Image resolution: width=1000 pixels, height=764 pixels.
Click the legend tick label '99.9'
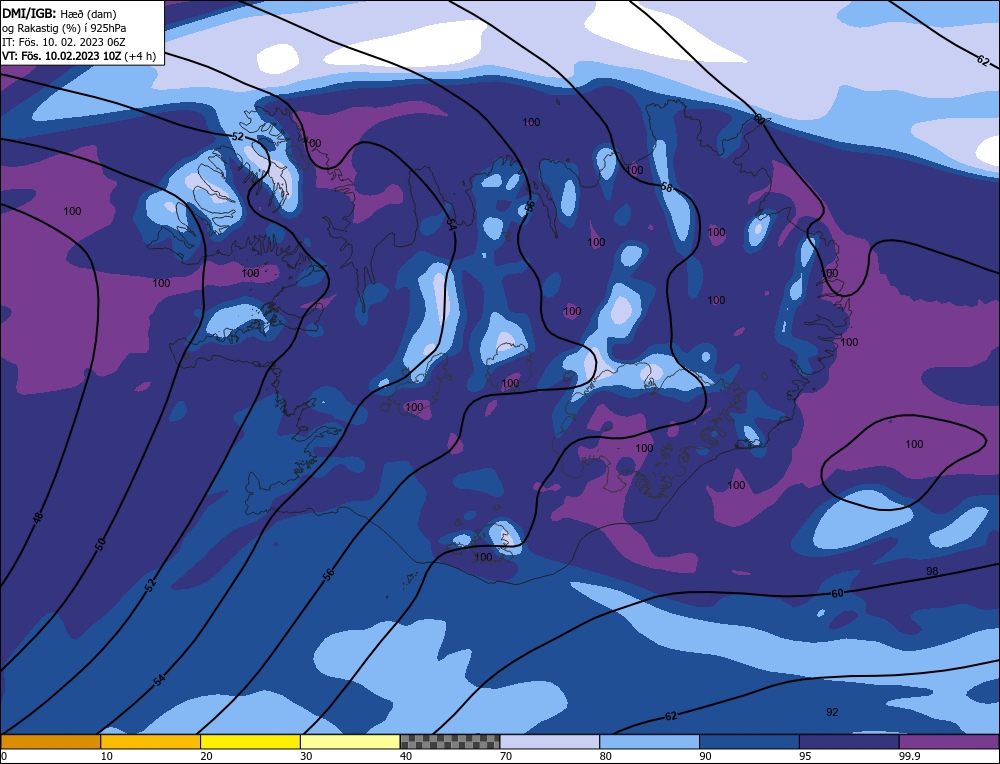pyautogui.click(x=908, y=756)
